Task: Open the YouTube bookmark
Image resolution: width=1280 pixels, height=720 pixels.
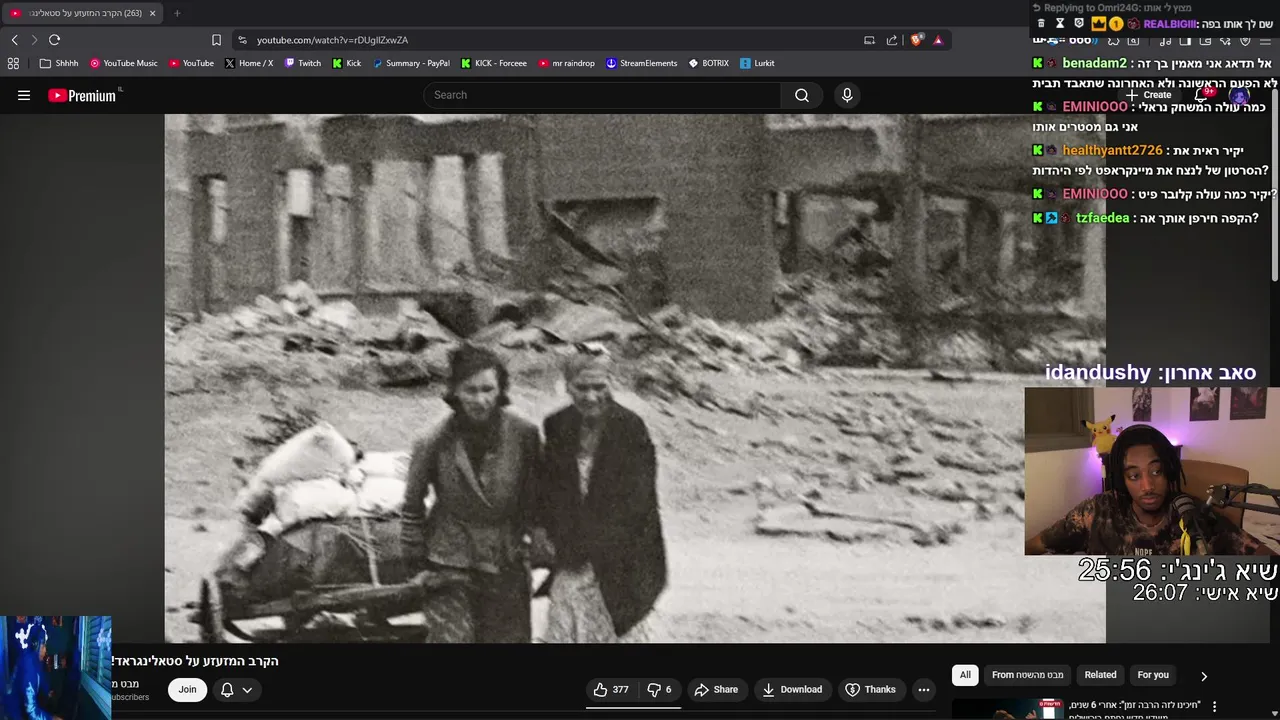Action: [191, 63]
